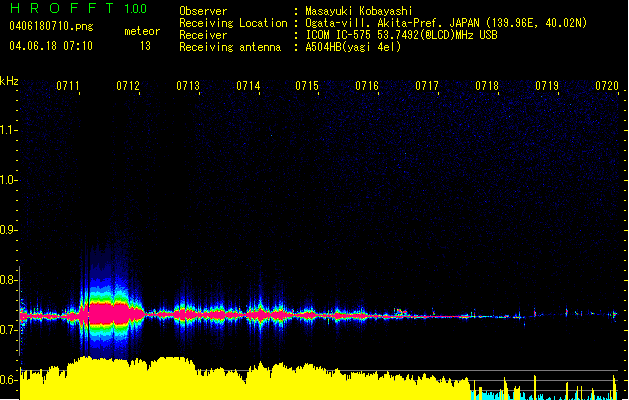Image resolution: width=629 pixels, height=400 pixels.
Task: Click the 0715 time marker
Action: (x=307, y=86)
